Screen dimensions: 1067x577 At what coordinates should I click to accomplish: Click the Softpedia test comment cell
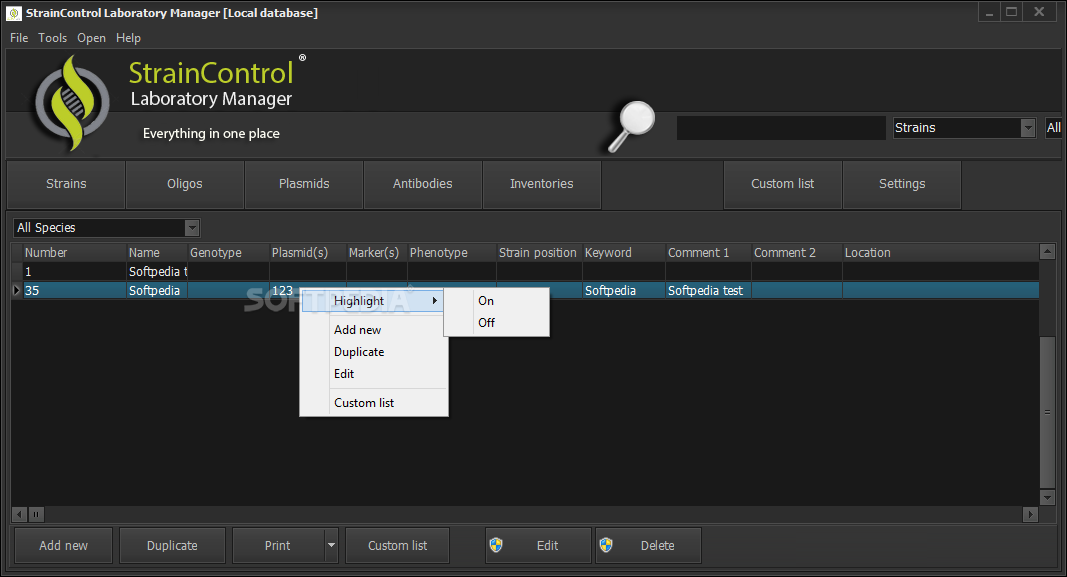coord(708,291)
